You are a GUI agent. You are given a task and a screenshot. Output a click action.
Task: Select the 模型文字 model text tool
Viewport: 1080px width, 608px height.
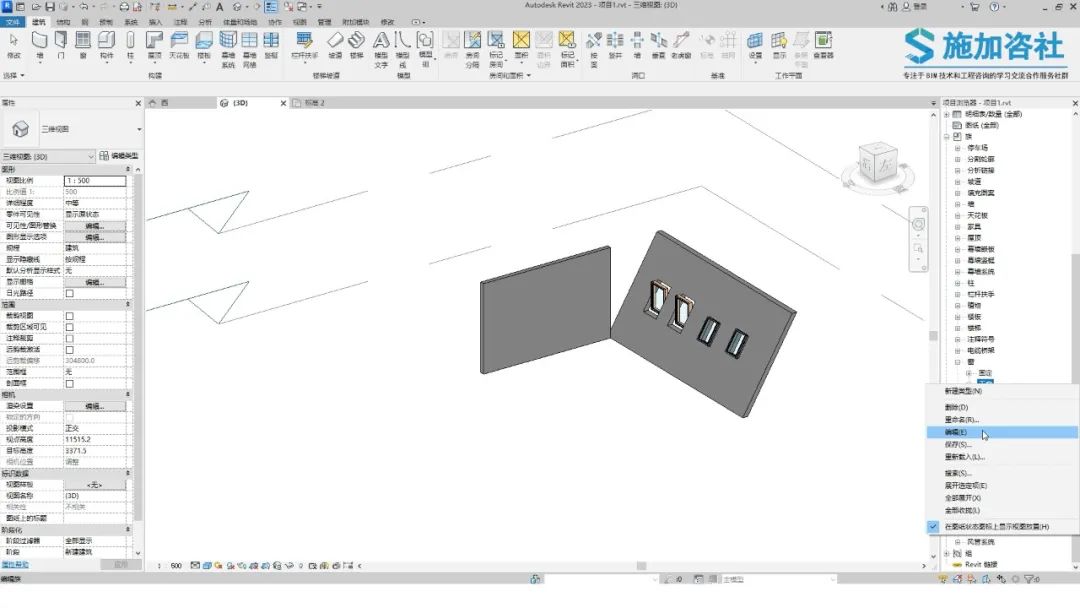coord(381,49)
